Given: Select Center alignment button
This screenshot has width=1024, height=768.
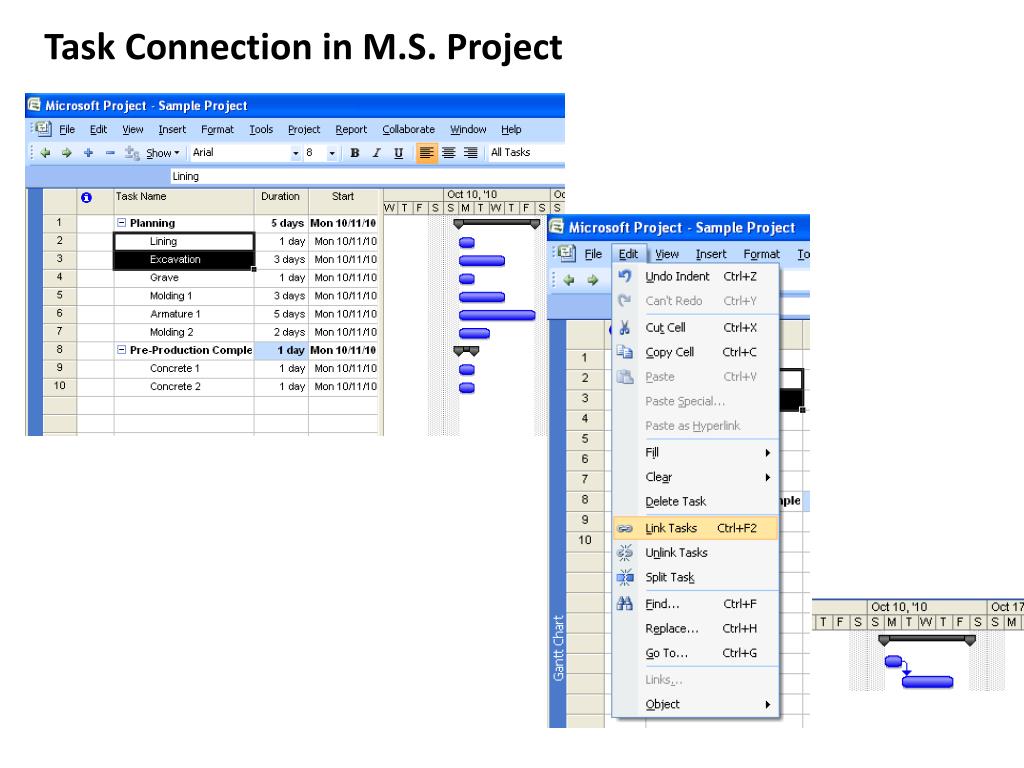Looking at the screenshot, I should point(449,153).
